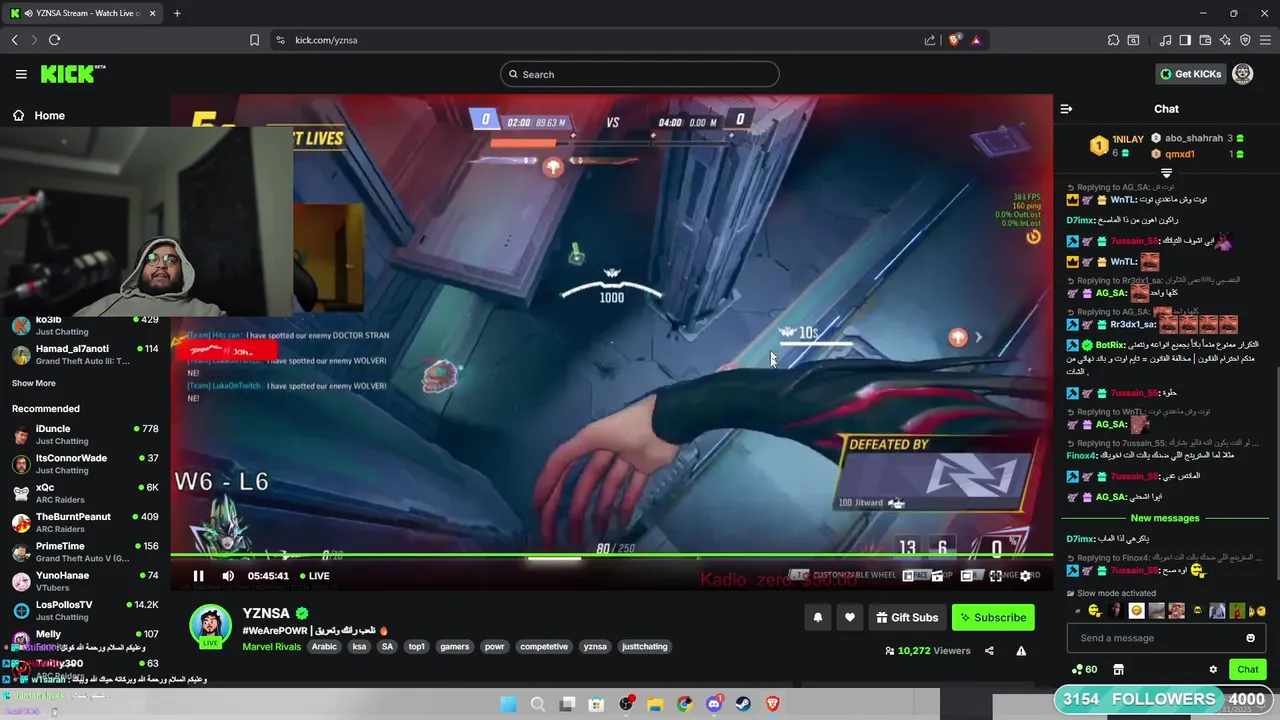This screenshot has width=1280, height=720.
Task: Click the Get KICKs button
Action: 1190,74
